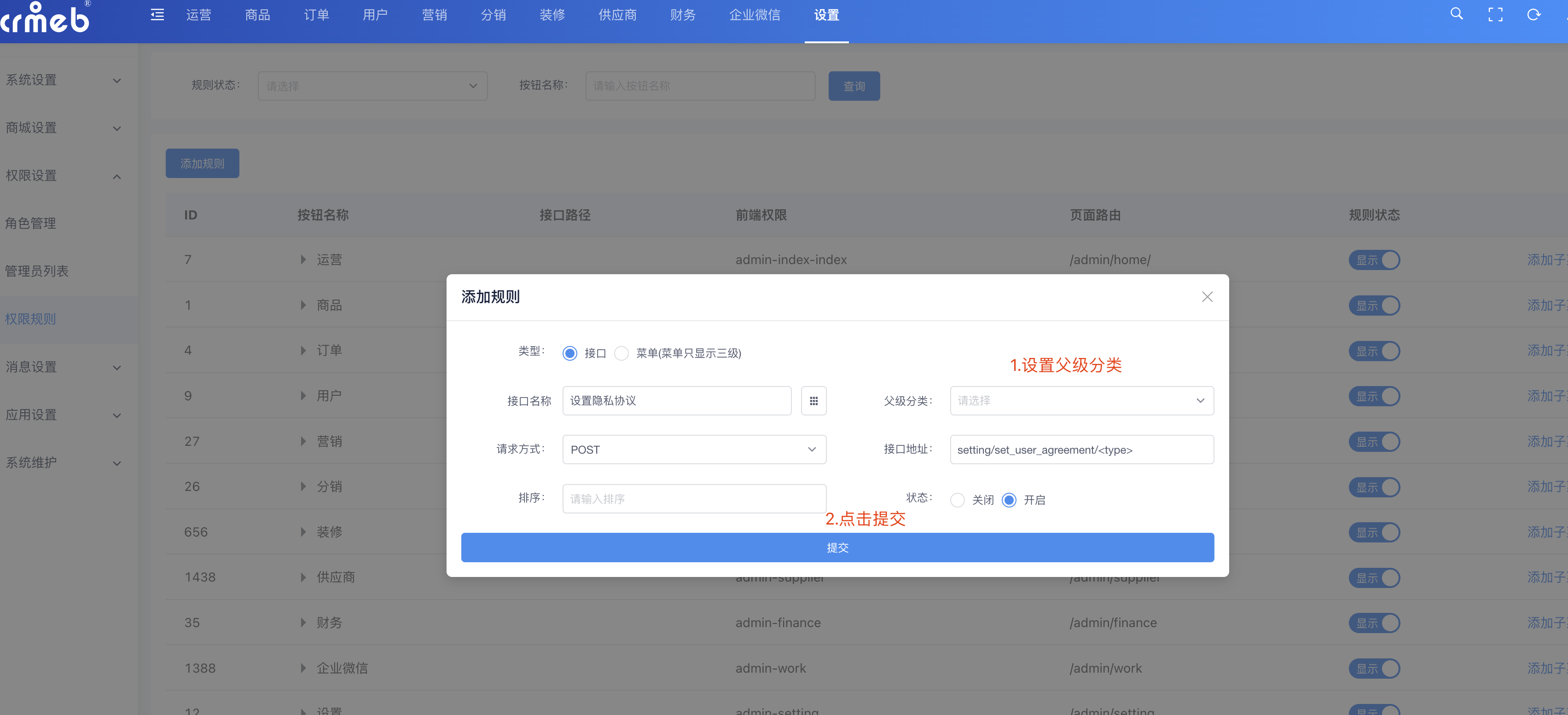Click the admin-finance cell text
1568x715 pixels.
click(x=778, y=623)
